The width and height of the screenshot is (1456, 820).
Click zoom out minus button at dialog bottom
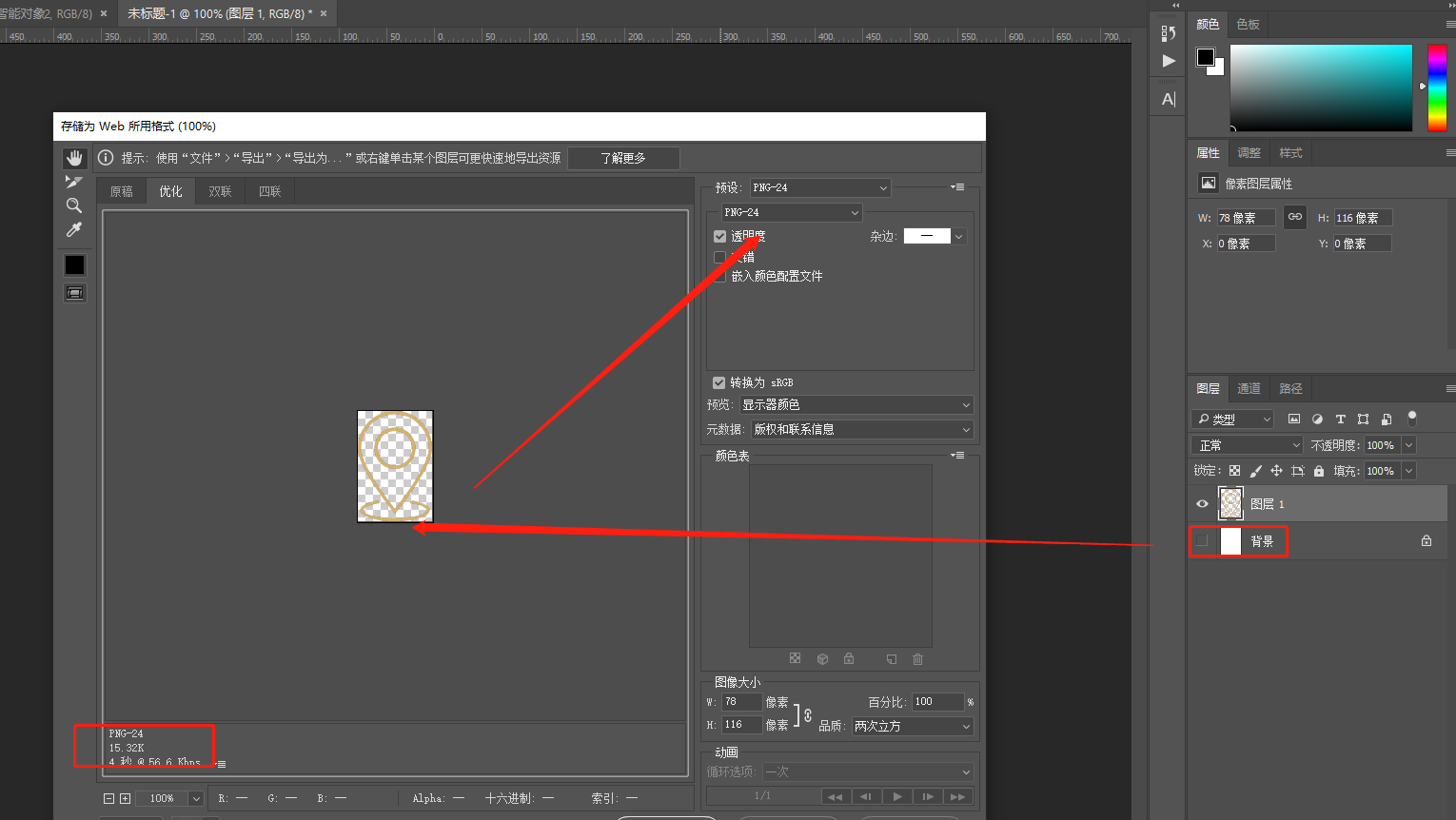(x=108, y=798)
